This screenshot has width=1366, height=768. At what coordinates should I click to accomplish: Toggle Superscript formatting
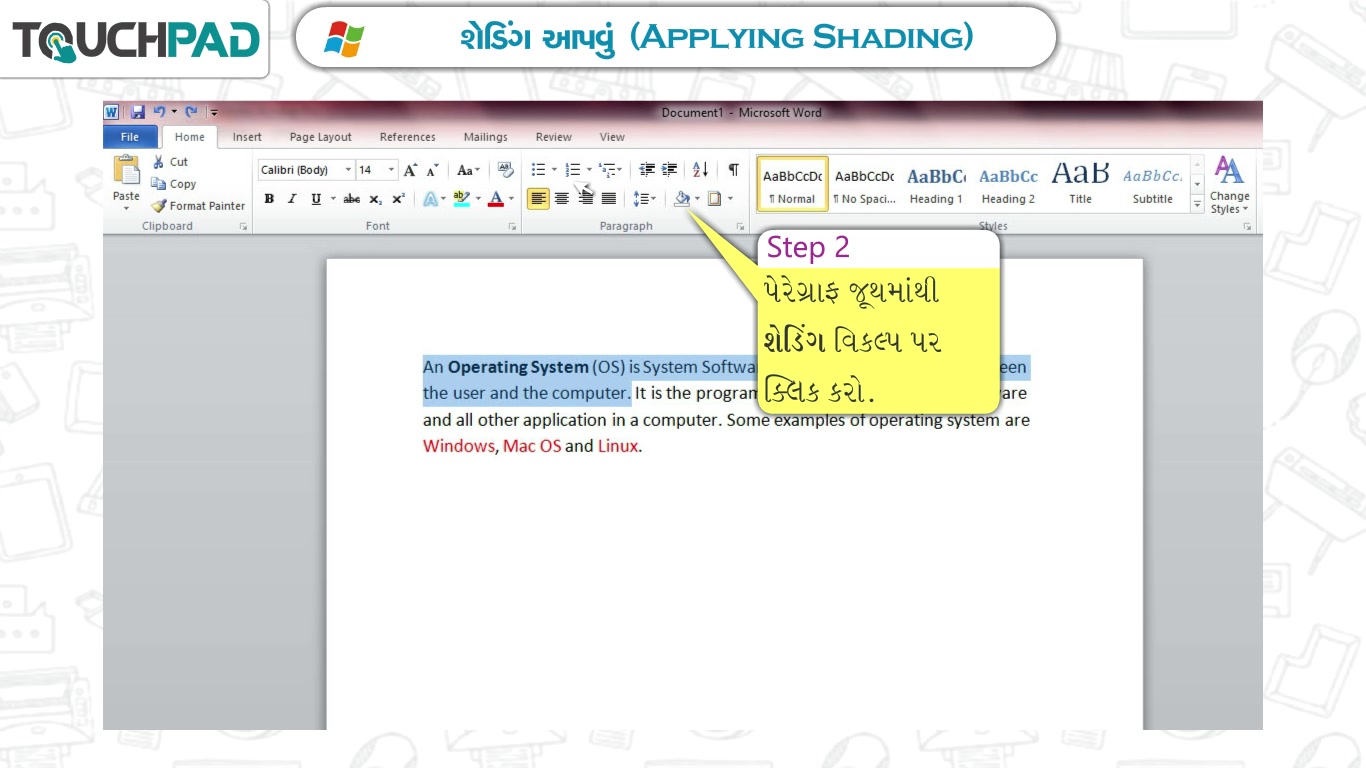coord(398,199)
